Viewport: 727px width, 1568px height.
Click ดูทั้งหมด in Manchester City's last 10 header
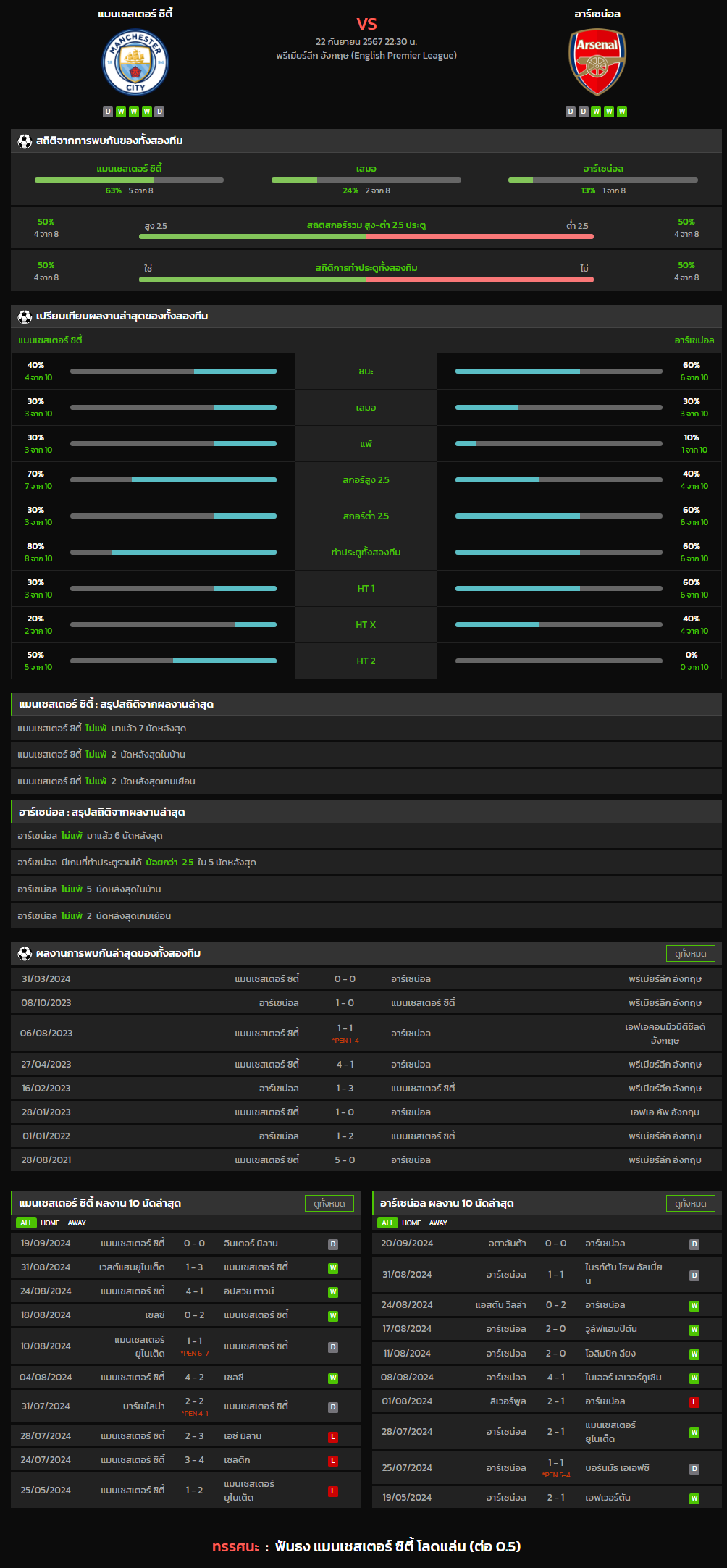click(x=329, y=1204)
